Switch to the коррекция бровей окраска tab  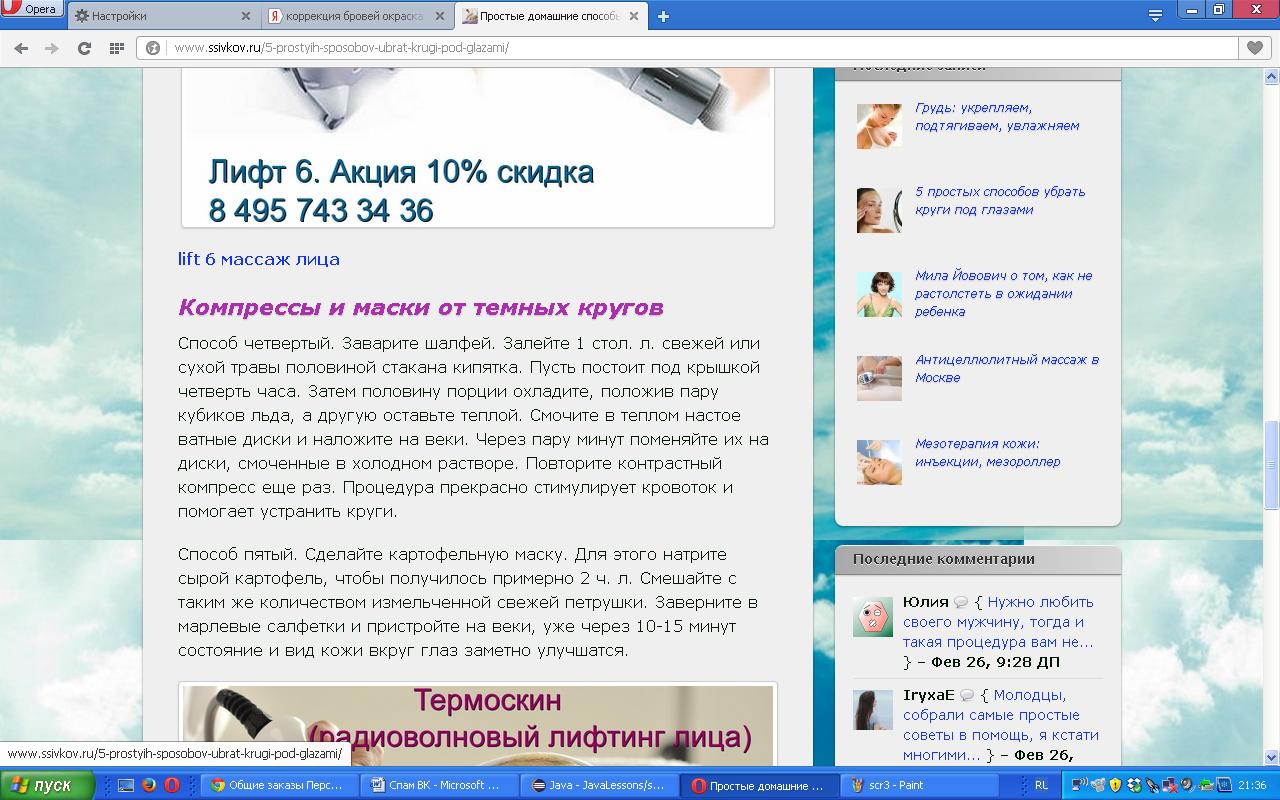357,16
